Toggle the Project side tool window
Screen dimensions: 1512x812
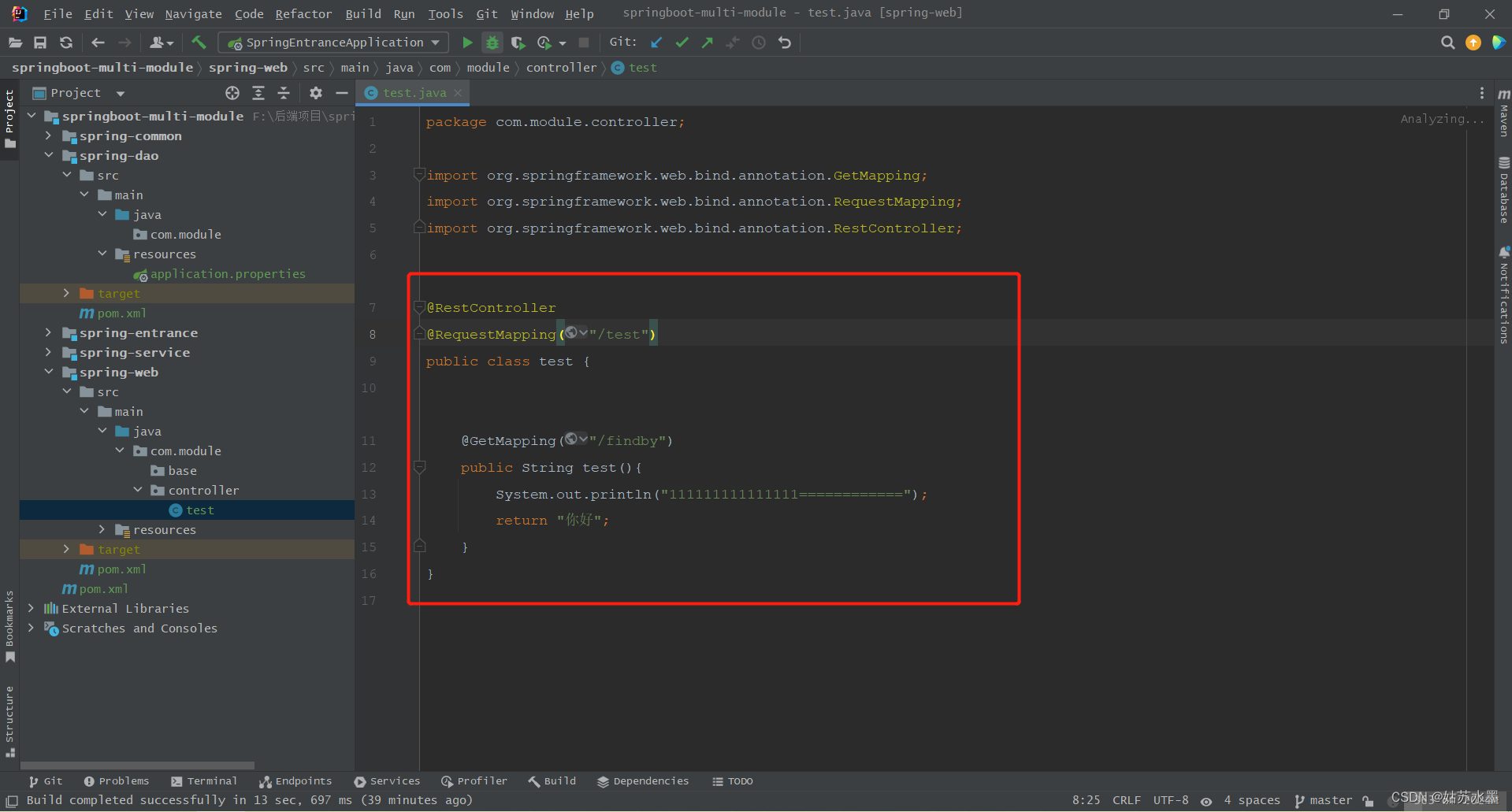(x=9, y=119)
